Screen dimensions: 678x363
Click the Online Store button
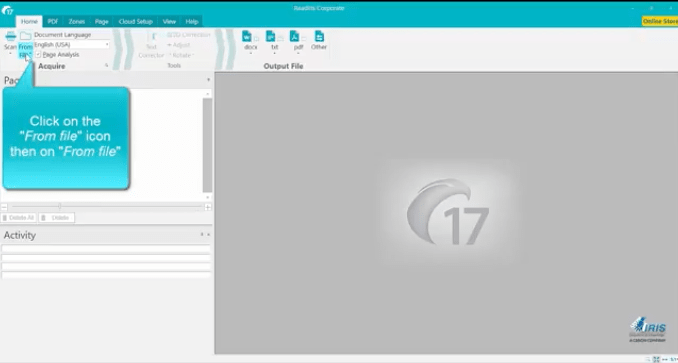point(660,21)
